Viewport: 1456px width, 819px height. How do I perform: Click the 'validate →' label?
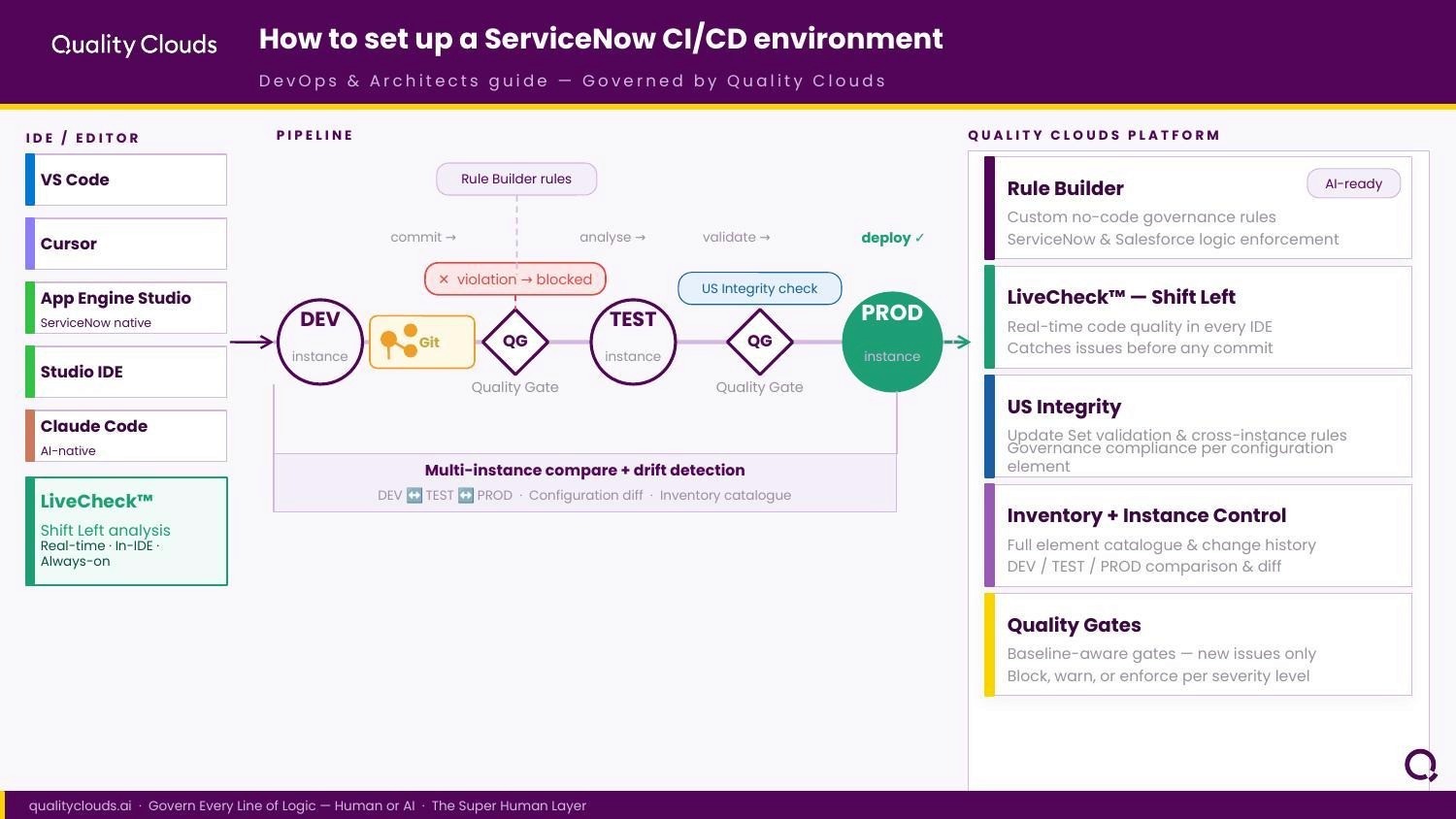click(737, 237)
